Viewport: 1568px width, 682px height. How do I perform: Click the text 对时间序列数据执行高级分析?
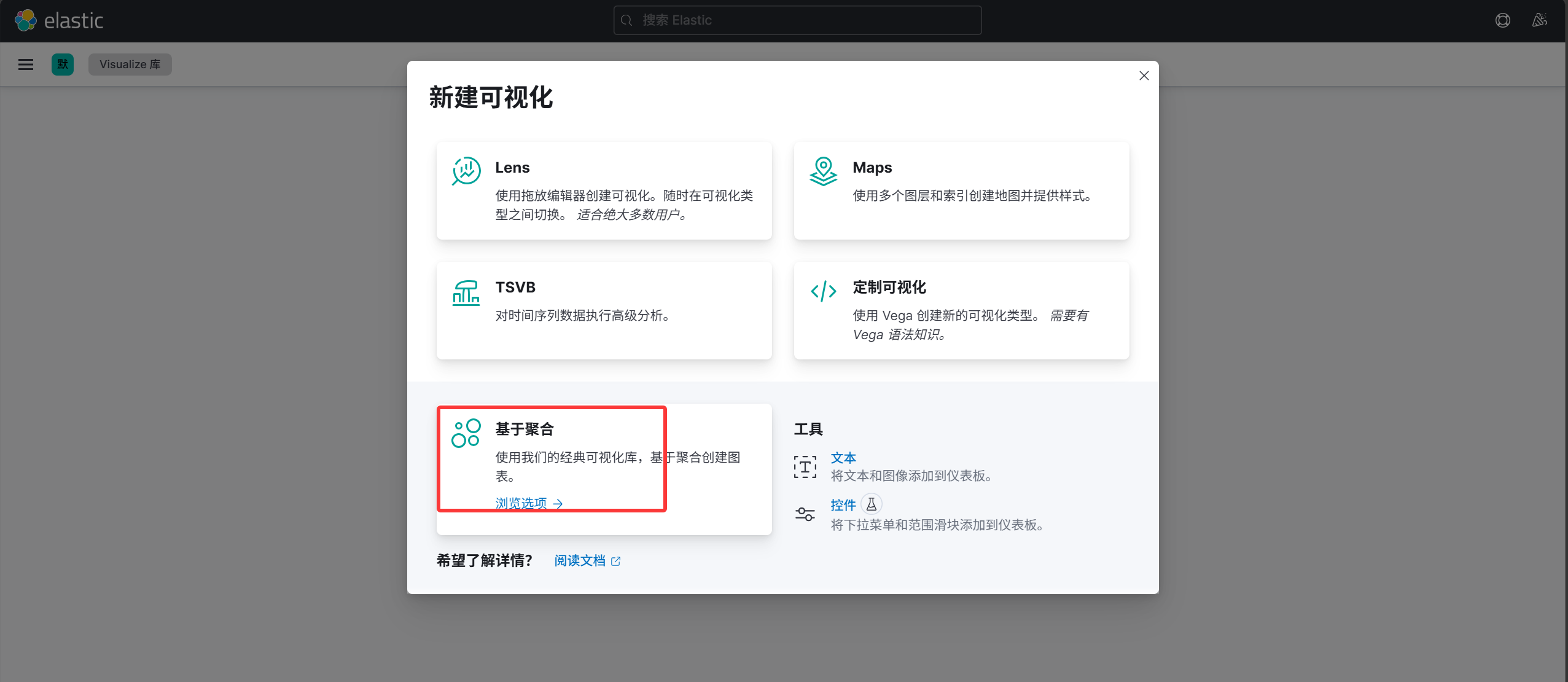point(582,316)
